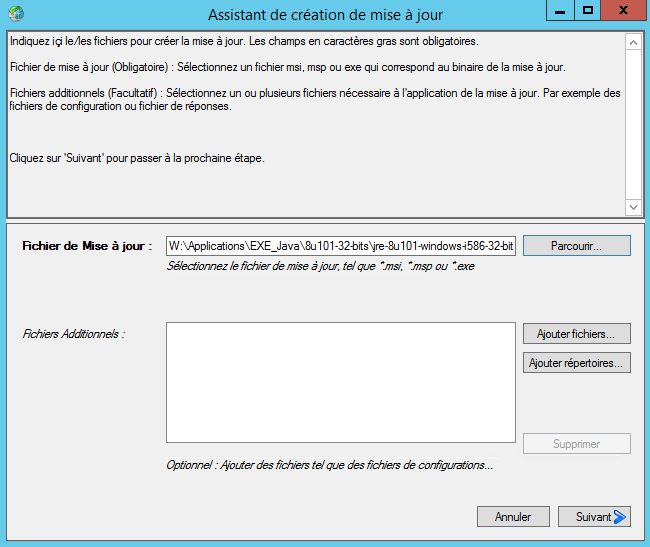Viewport: 650px width, 547px height.
Task: Click the italic 'Fichiers Additionnels' label
Action: click(73, 333)
